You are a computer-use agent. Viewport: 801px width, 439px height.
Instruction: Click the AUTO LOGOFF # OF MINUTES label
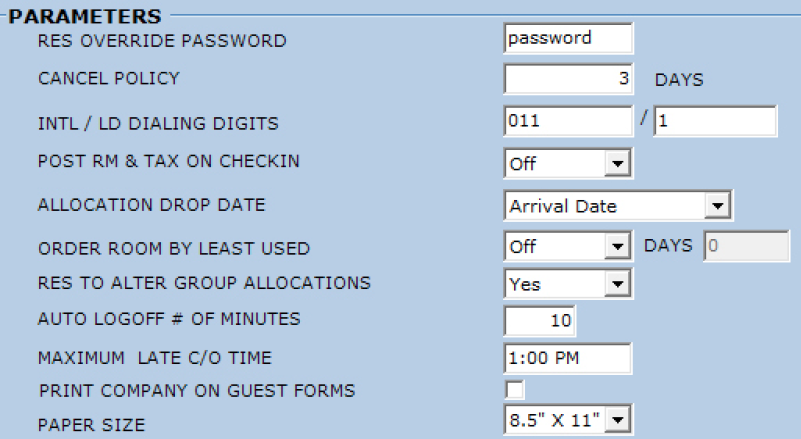pos(168,320)
